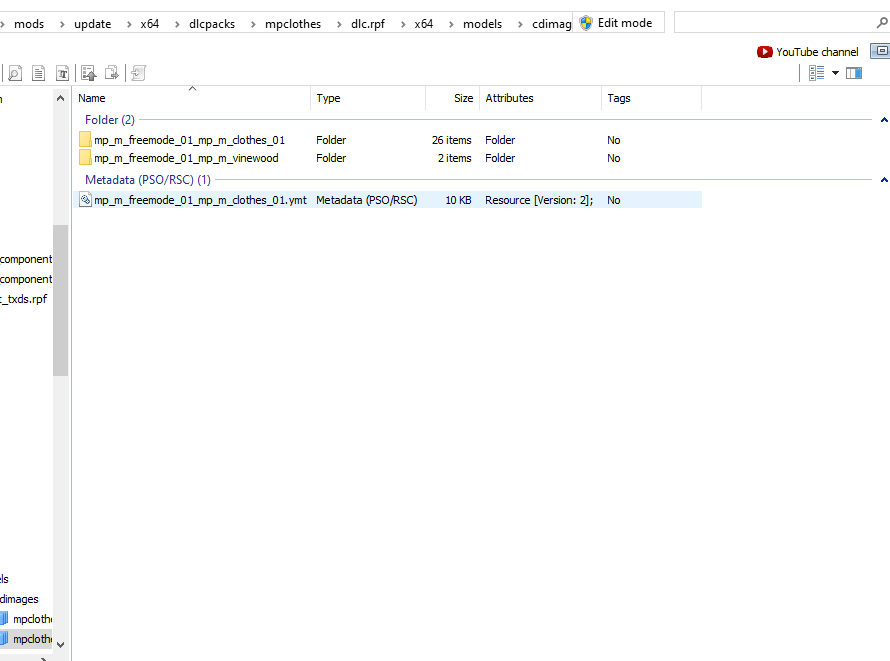Sort by the Tags column header
Viewport: 890px width, 661px height.
pyautogui.click(x=652, y=98)
